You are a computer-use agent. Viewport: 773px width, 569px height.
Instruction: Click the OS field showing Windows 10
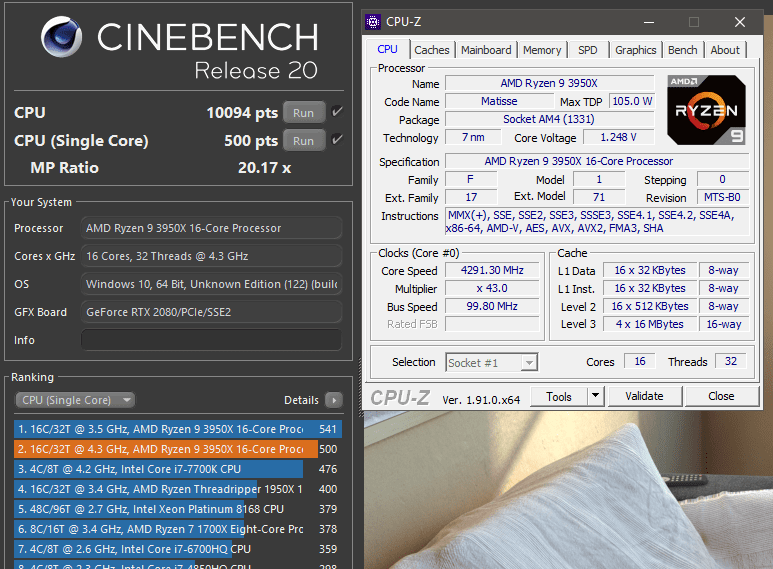click(211, 284)
